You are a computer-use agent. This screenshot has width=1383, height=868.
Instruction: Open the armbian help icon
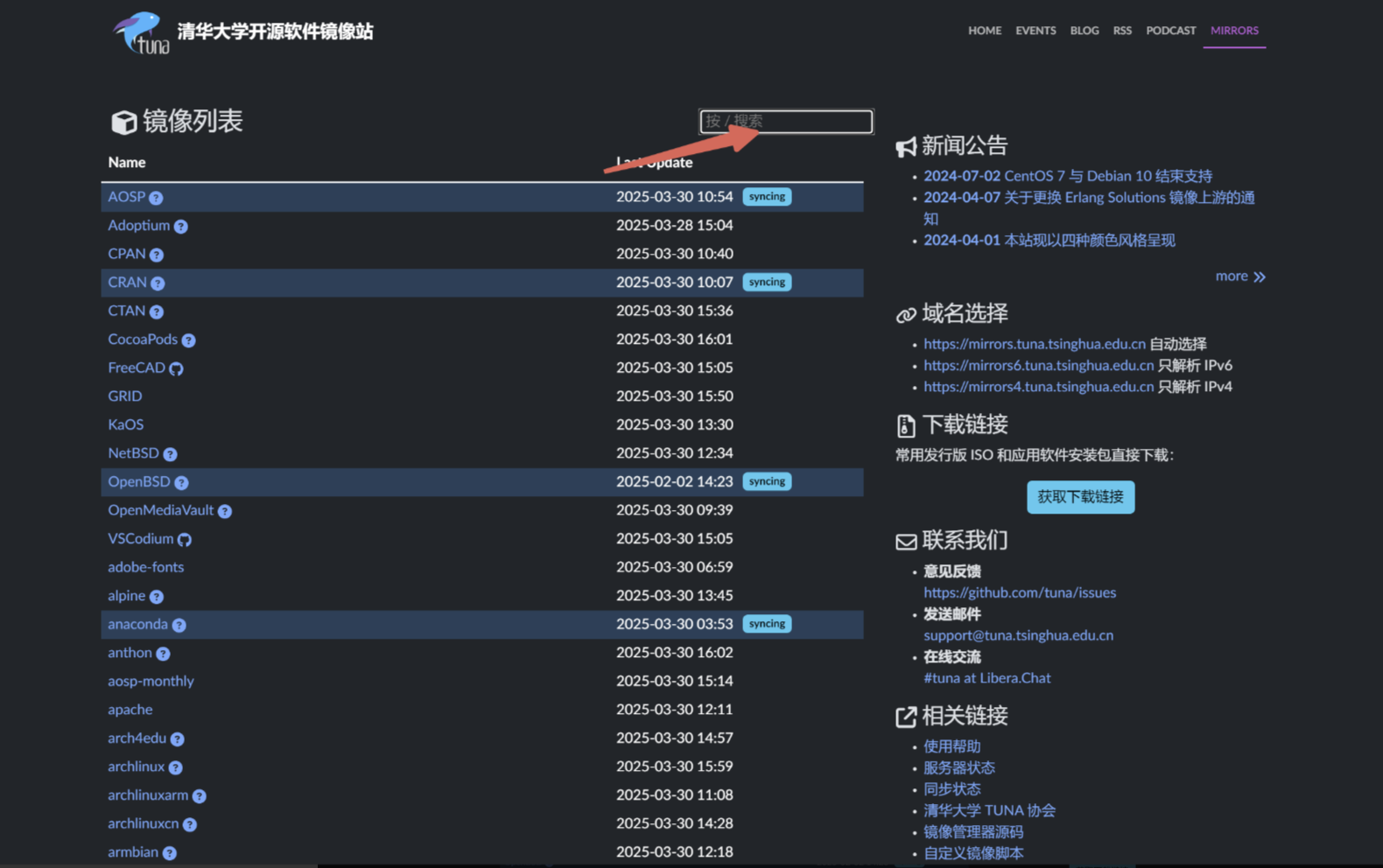coord(169,853)
